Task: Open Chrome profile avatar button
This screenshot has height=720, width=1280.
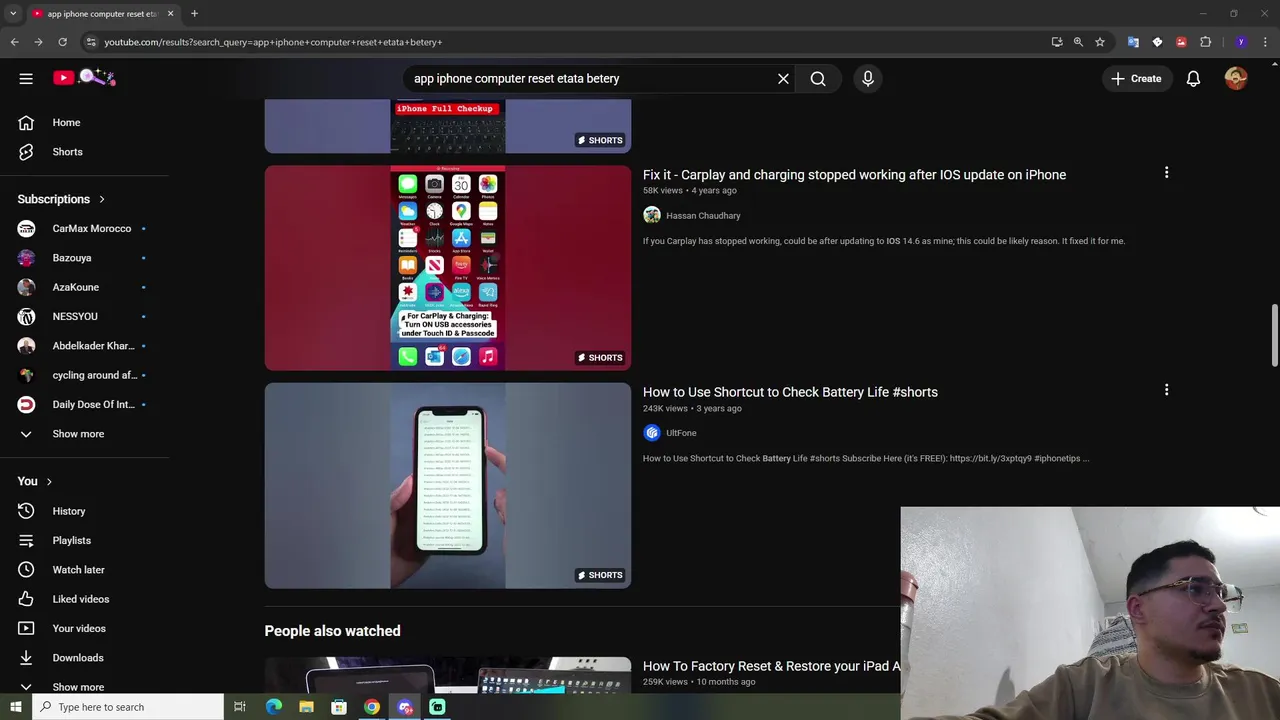Action: 1241,42
